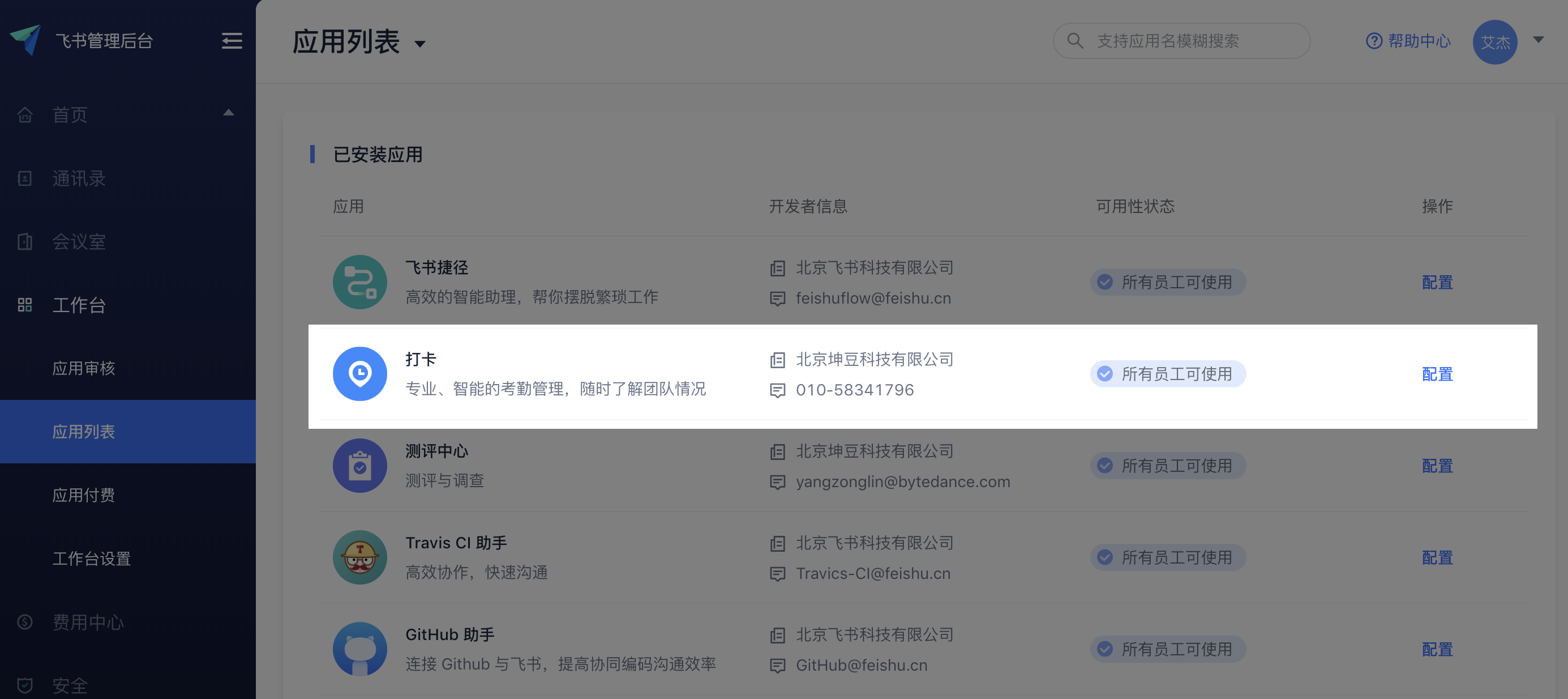Click the 已安装应用 section heading
This screenshot has height=699, width=1568.
378,155
